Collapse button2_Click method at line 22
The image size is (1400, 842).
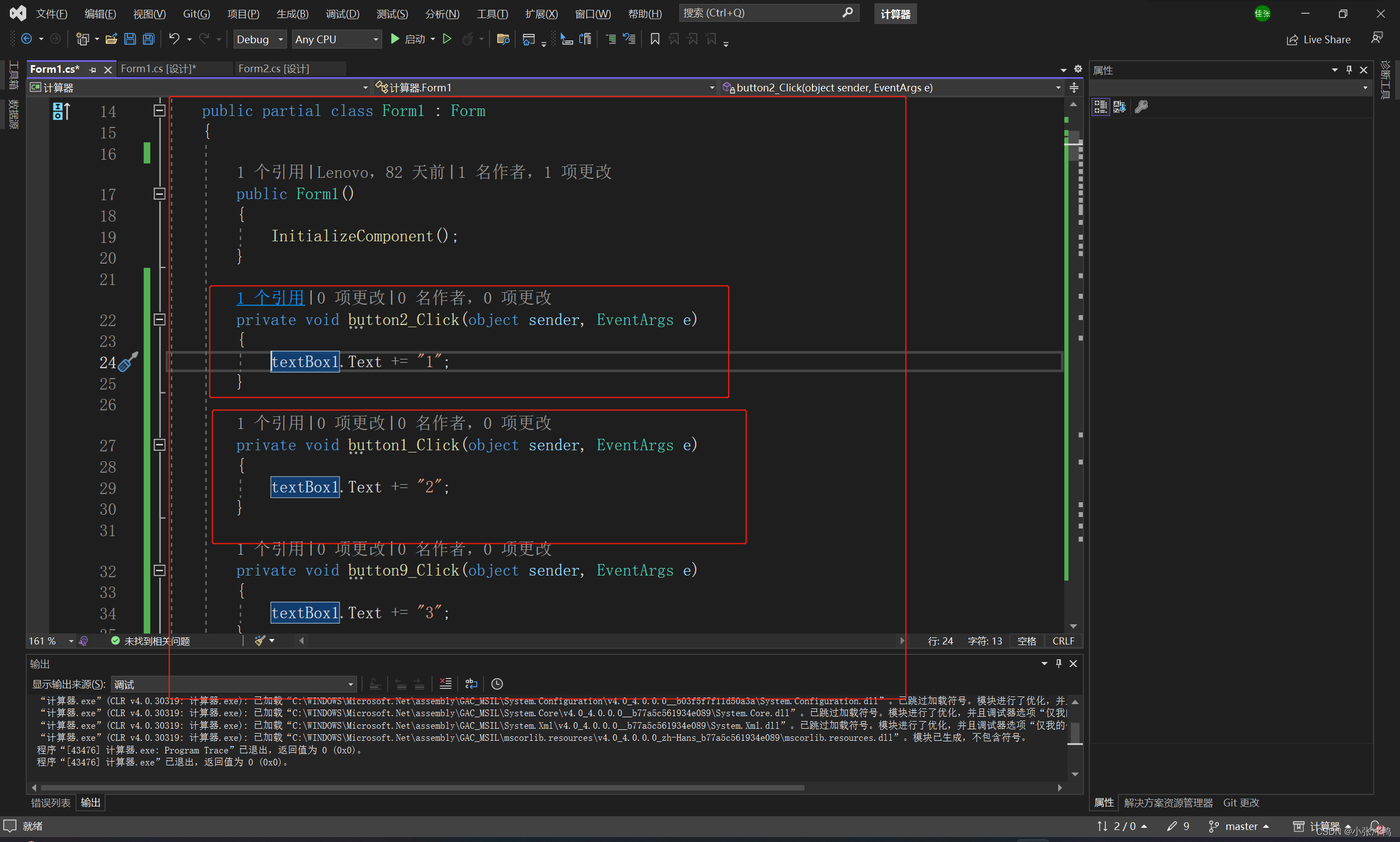coord(159,320)
